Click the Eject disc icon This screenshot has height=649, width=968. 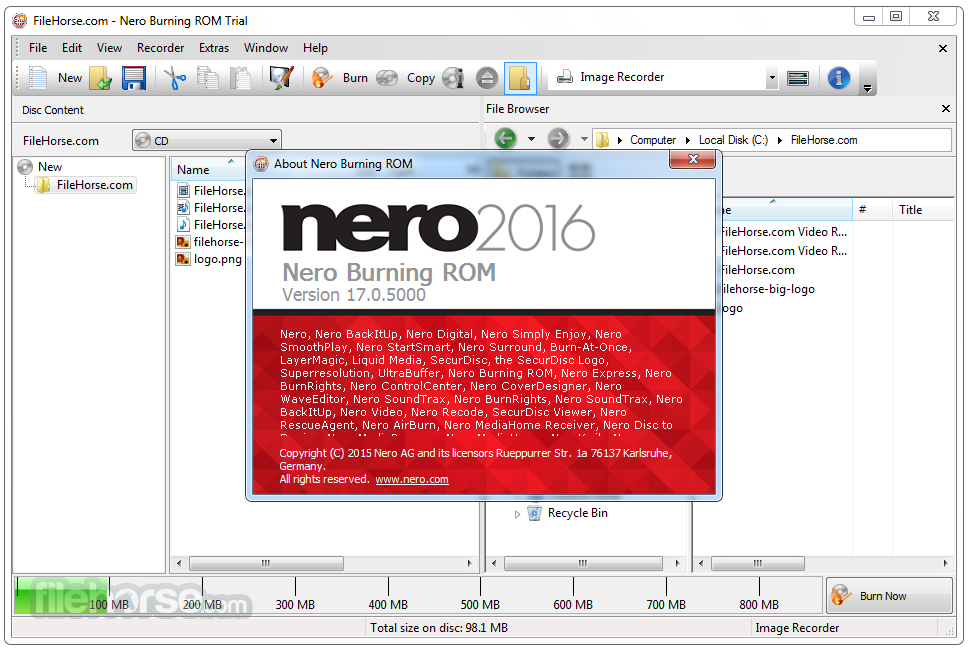[487, 78]
